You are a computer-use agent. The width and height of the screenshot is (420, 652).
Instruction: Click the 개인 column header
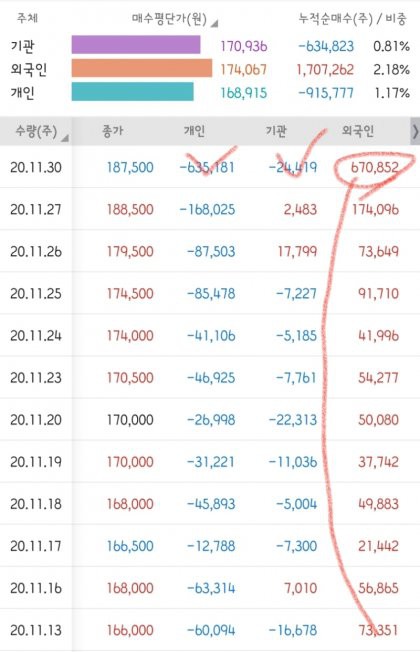[194, 131]
